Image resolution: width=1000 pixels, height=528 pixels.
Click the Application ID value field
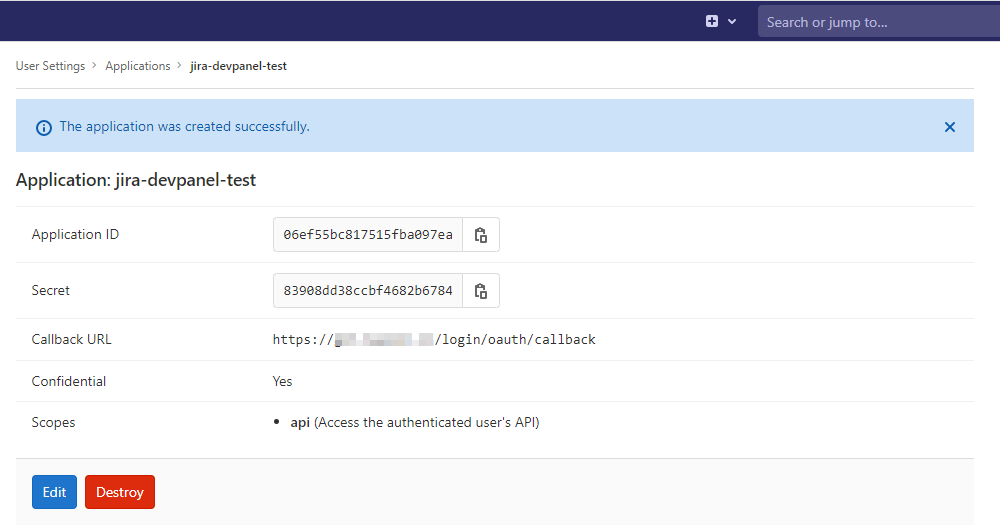pos(368,235)
